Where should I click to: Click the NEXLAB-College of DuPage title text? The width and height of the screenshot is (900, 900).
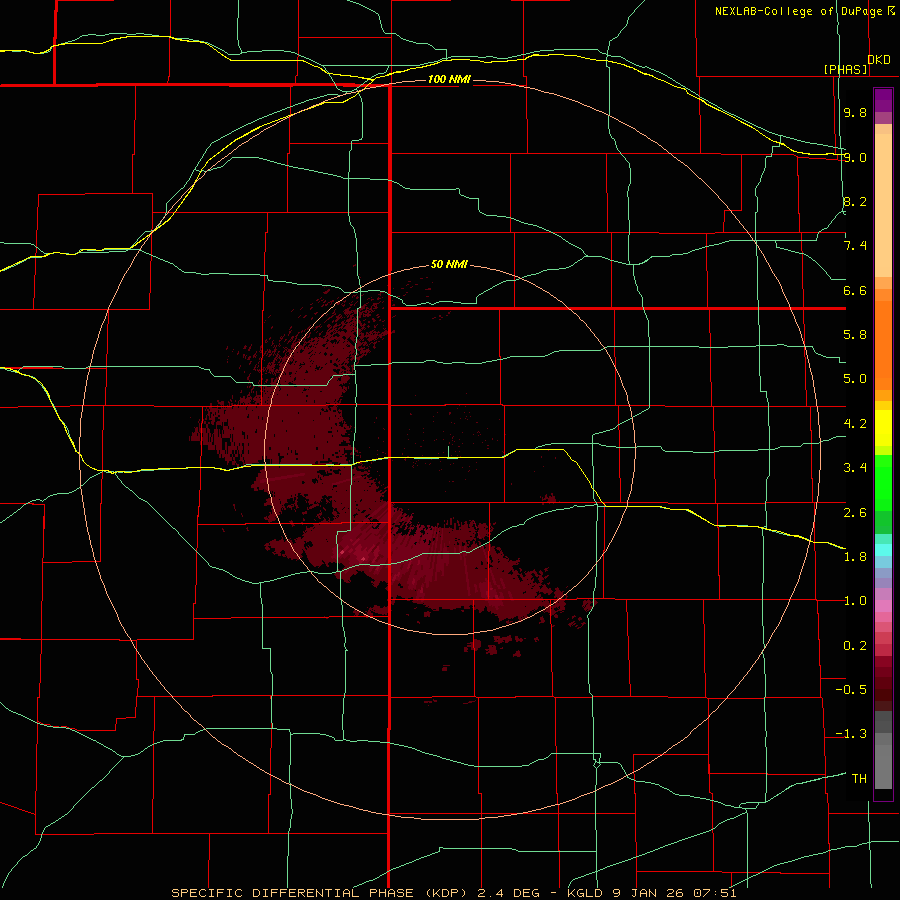(x=798, y=11)
